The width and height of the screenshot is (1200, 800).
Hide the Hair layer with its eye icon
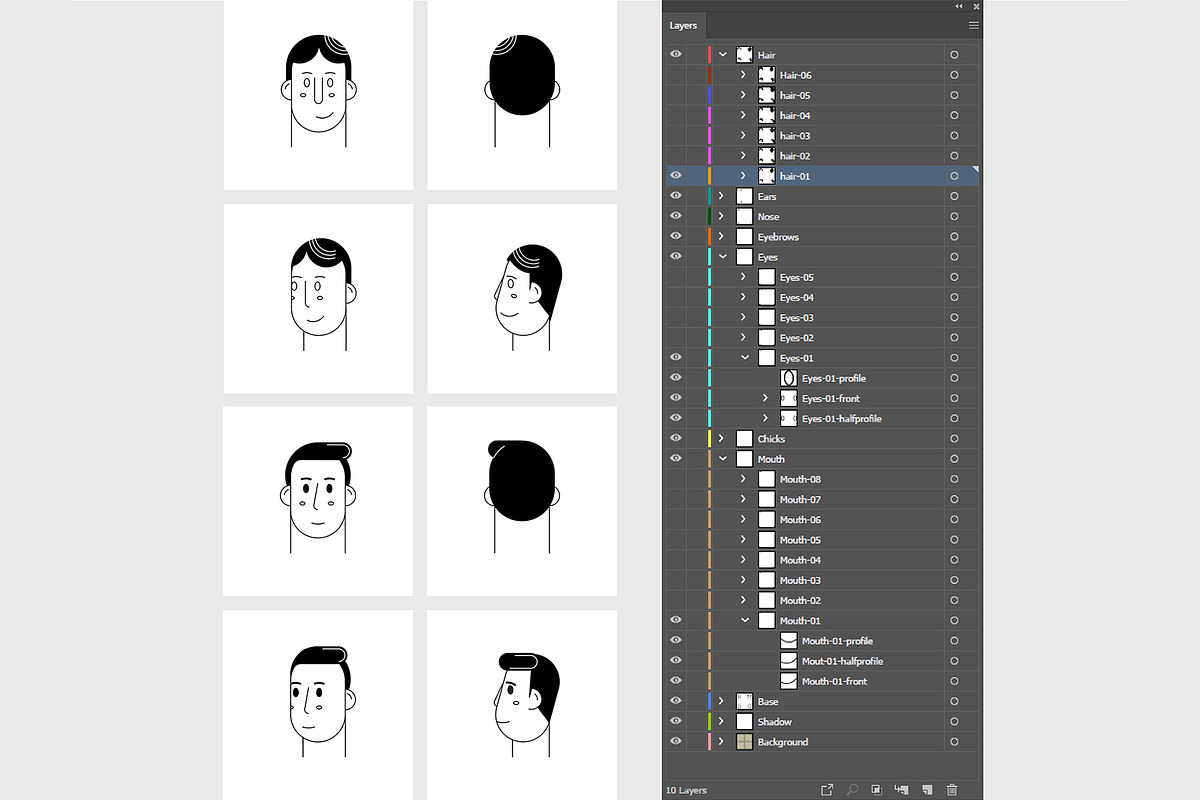[x=676, y=54]
